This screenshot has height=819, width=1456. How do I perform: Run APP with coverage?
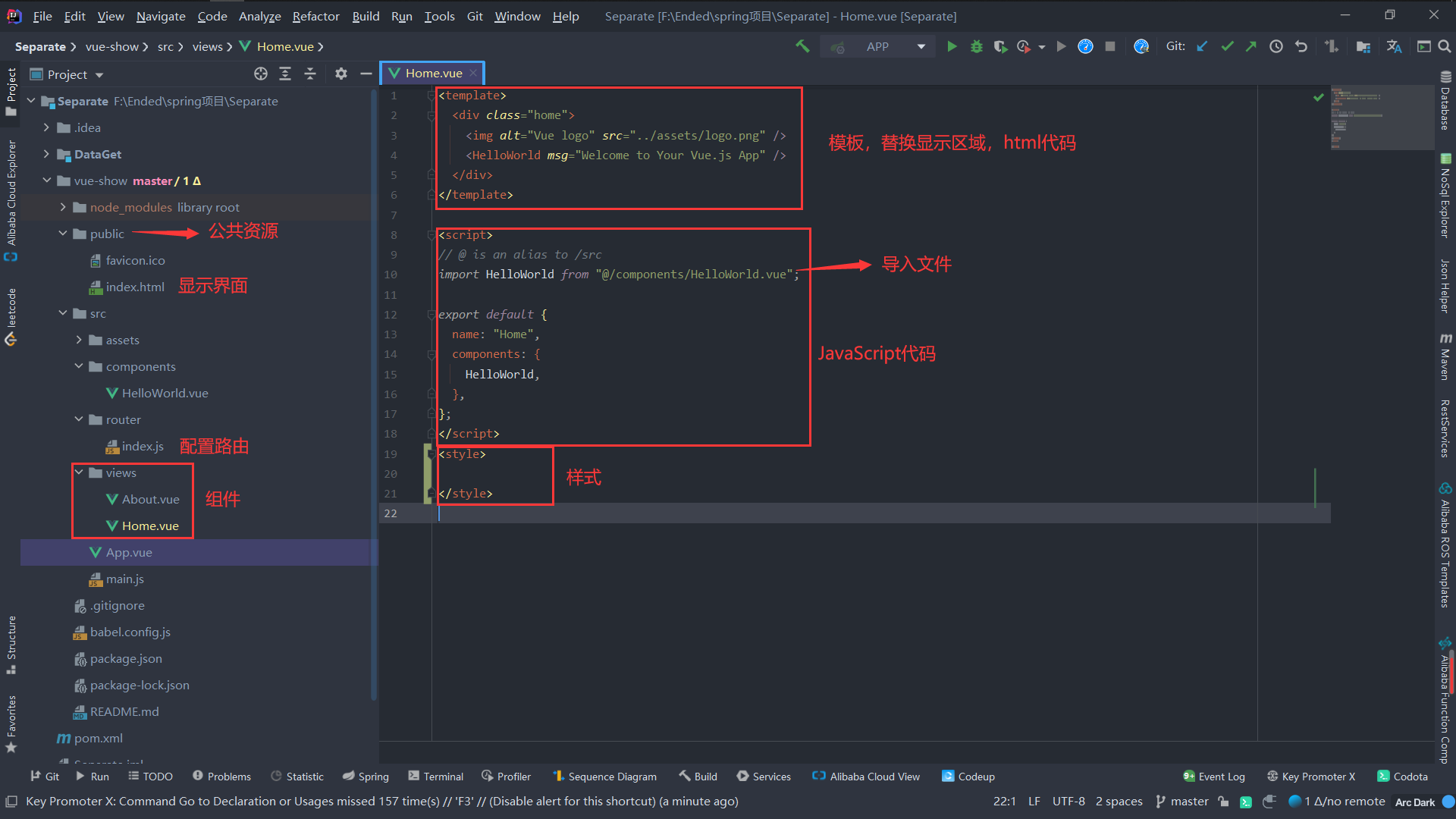point(1001,46)
